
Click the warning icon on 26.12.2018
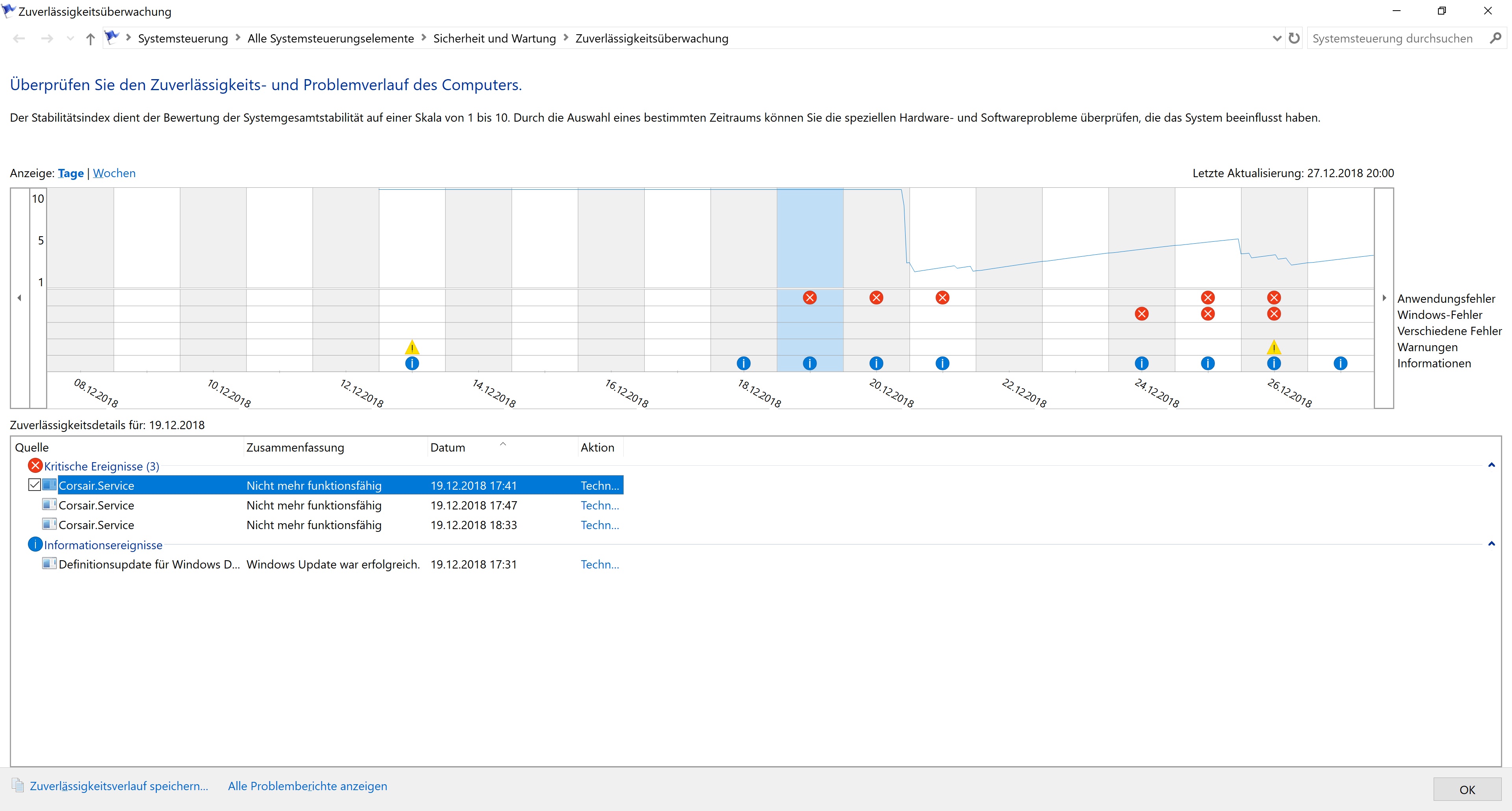[1274, 347]
